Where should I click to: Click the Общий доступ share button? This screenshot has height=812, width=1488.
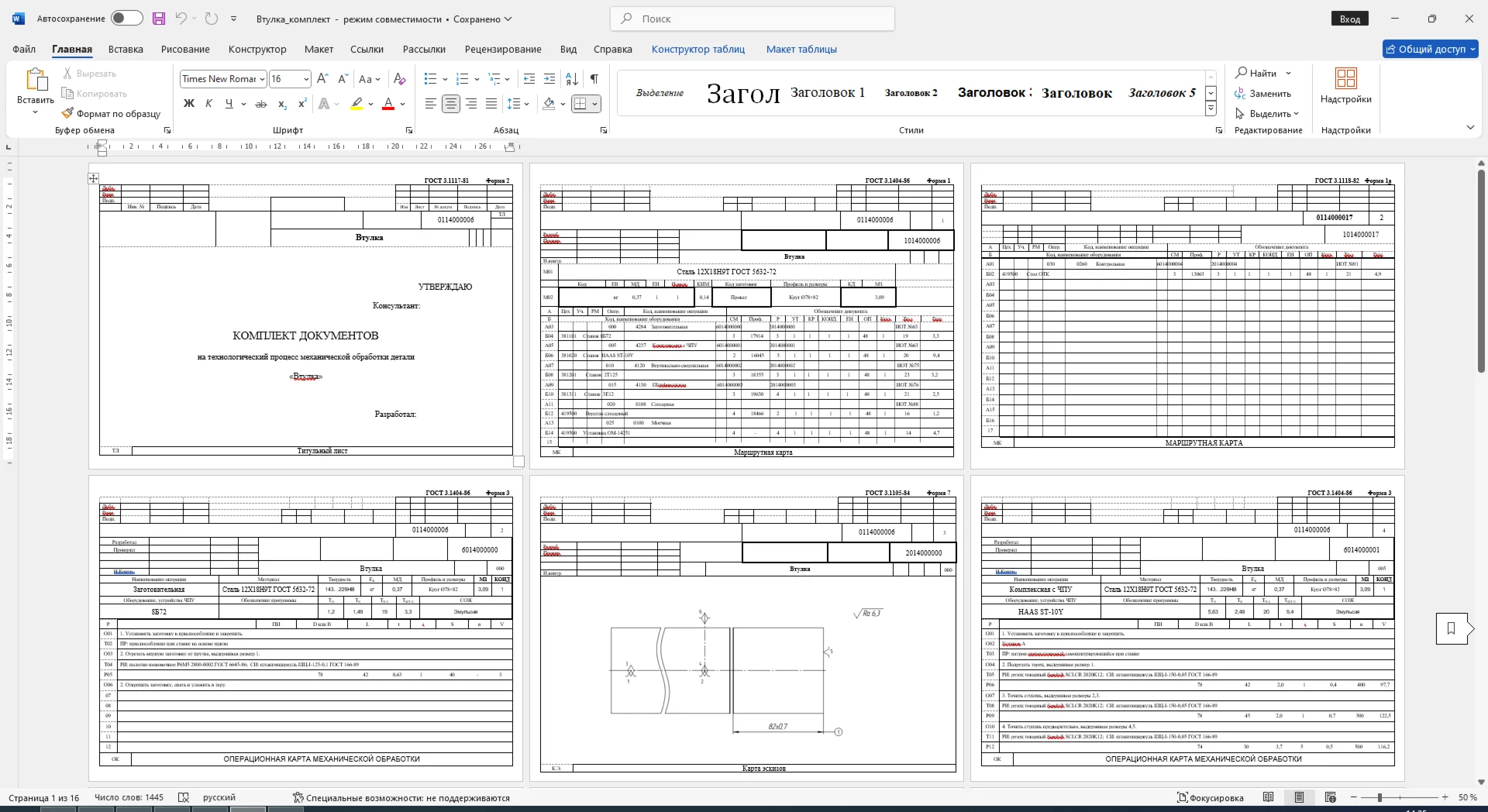(x=1431, y=49)
